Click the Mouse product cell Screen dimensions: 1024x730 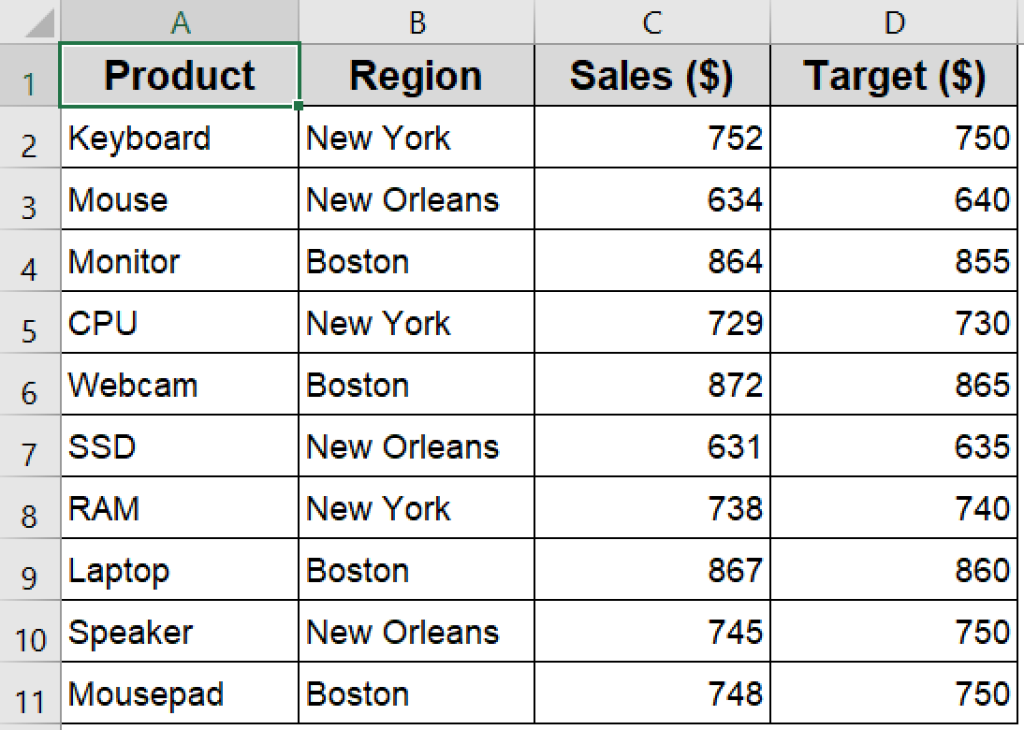tap(180, 199)
